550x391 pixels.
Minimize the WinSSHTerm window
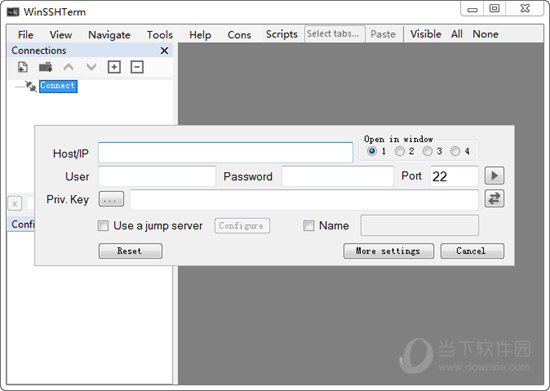coord(472,9)
